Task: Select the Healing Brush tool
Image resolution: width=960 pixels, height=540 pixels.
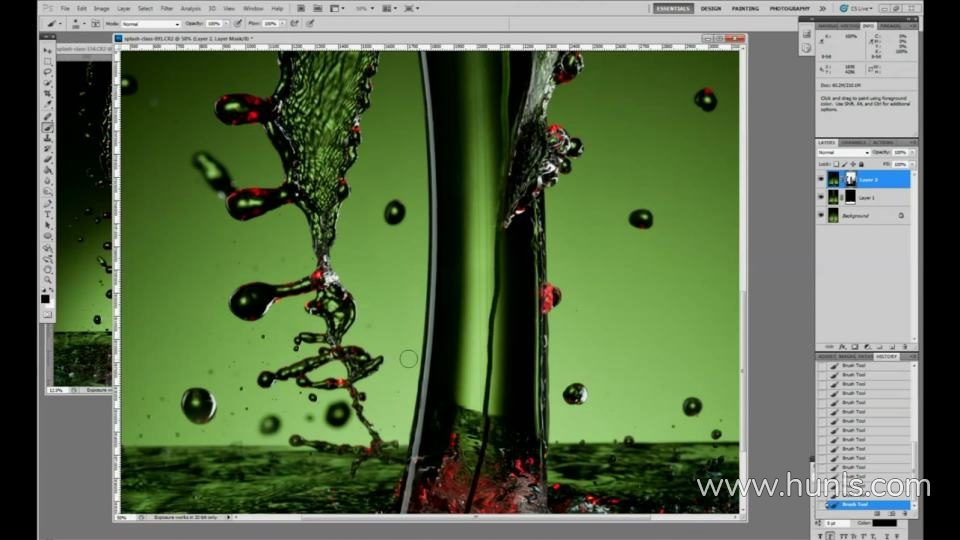Action: coord(48,117)
